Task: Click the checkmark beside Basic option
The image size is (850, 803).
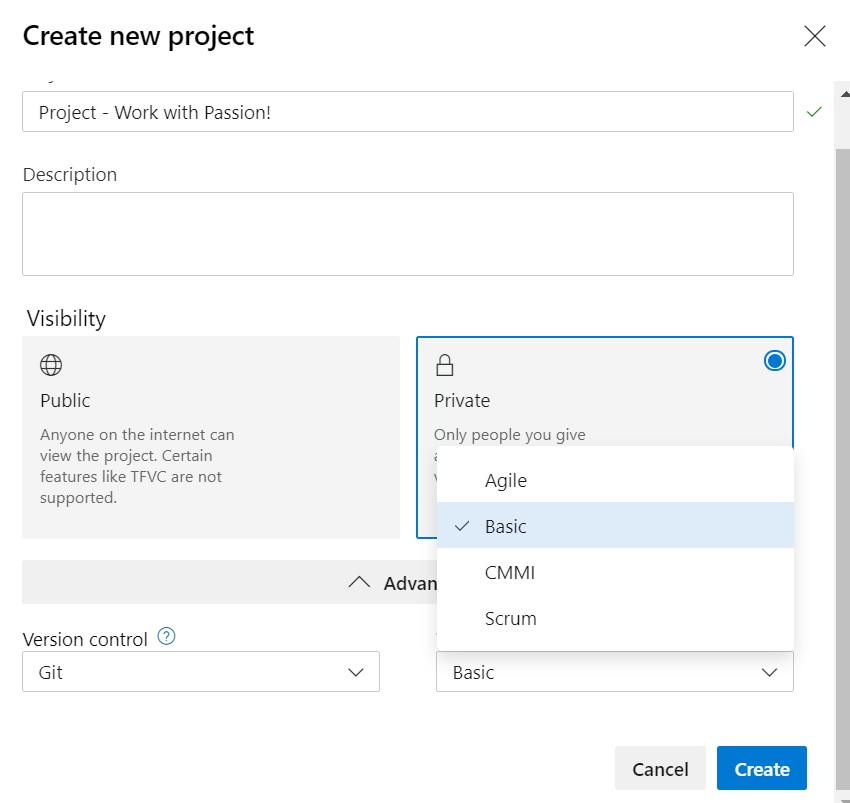Action: point(462,526)
